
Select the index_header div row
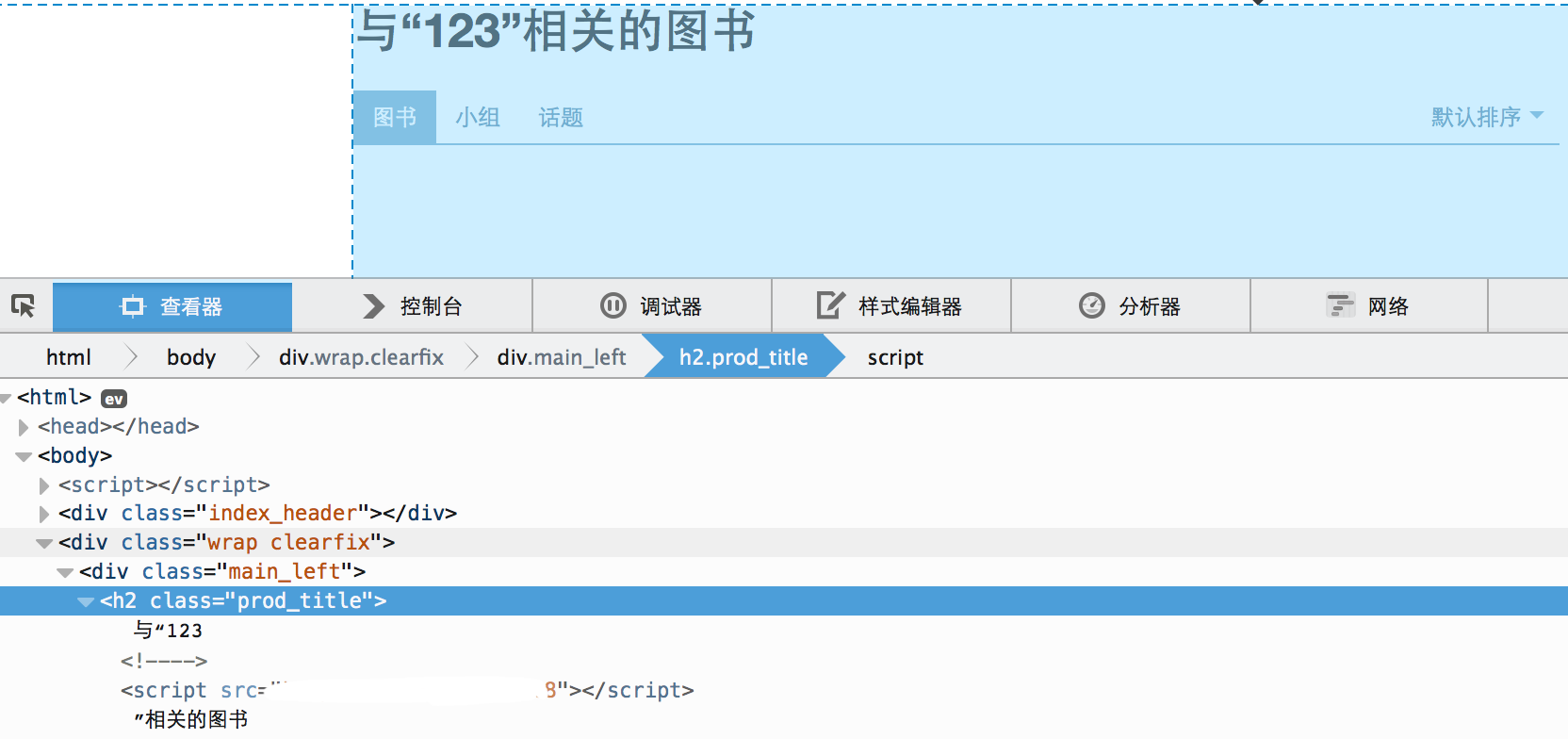(784, 514)
